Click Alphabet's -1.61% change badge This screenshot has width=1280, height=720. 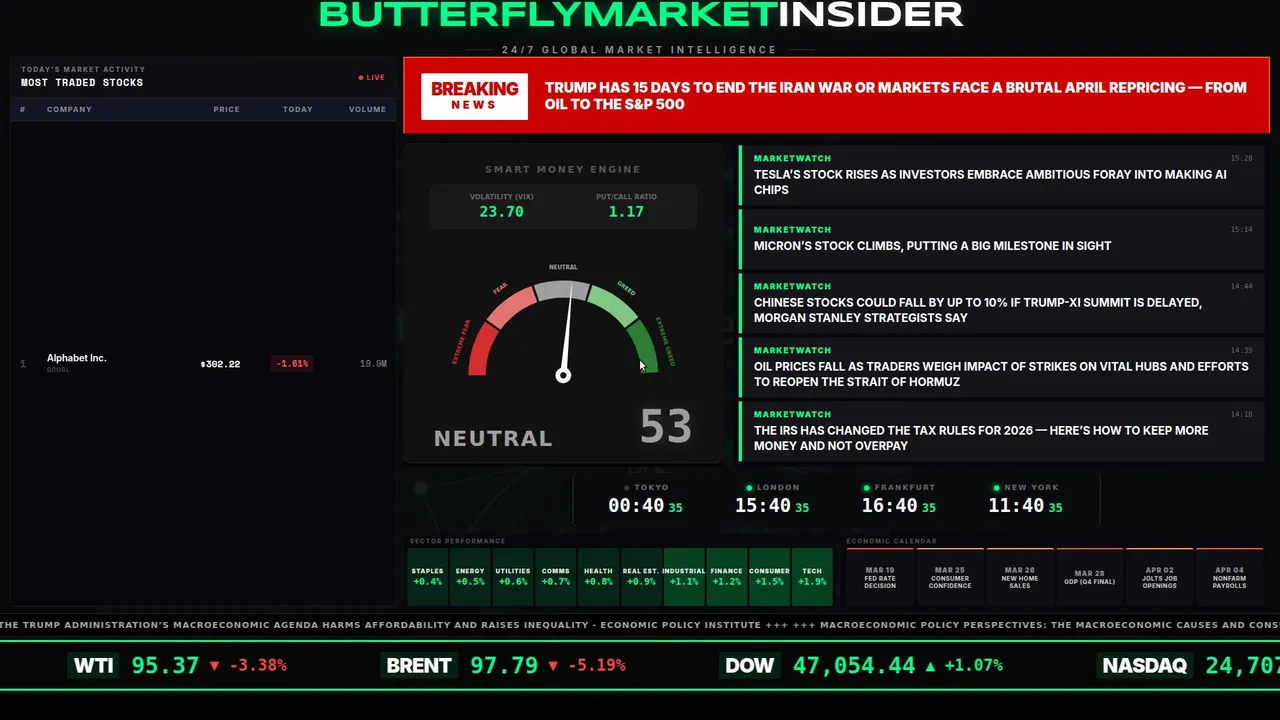coord(292,364)
